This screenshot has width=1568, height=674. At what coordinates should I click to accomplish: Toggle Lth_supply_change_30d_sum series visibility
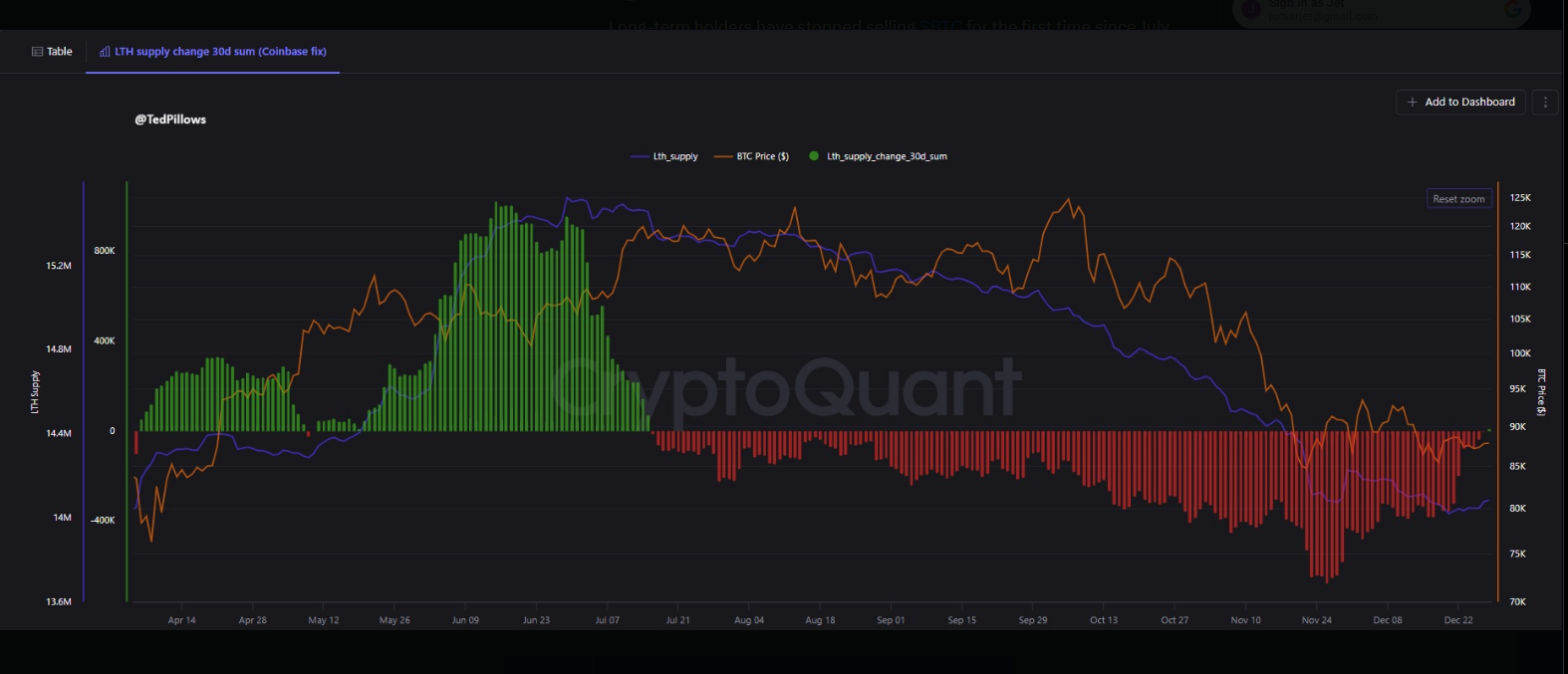887,156
